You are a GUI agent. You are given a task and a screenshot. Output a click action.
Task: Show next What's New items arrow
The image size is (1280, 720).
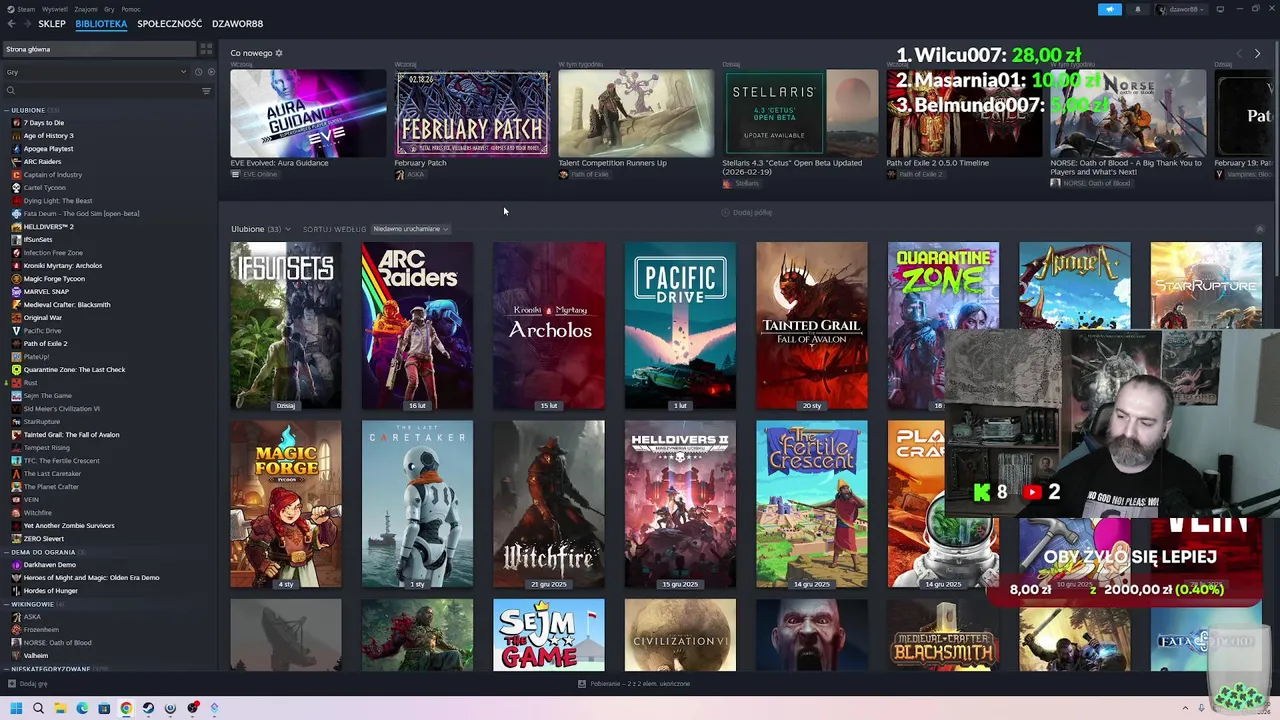tap(1257, 53)
